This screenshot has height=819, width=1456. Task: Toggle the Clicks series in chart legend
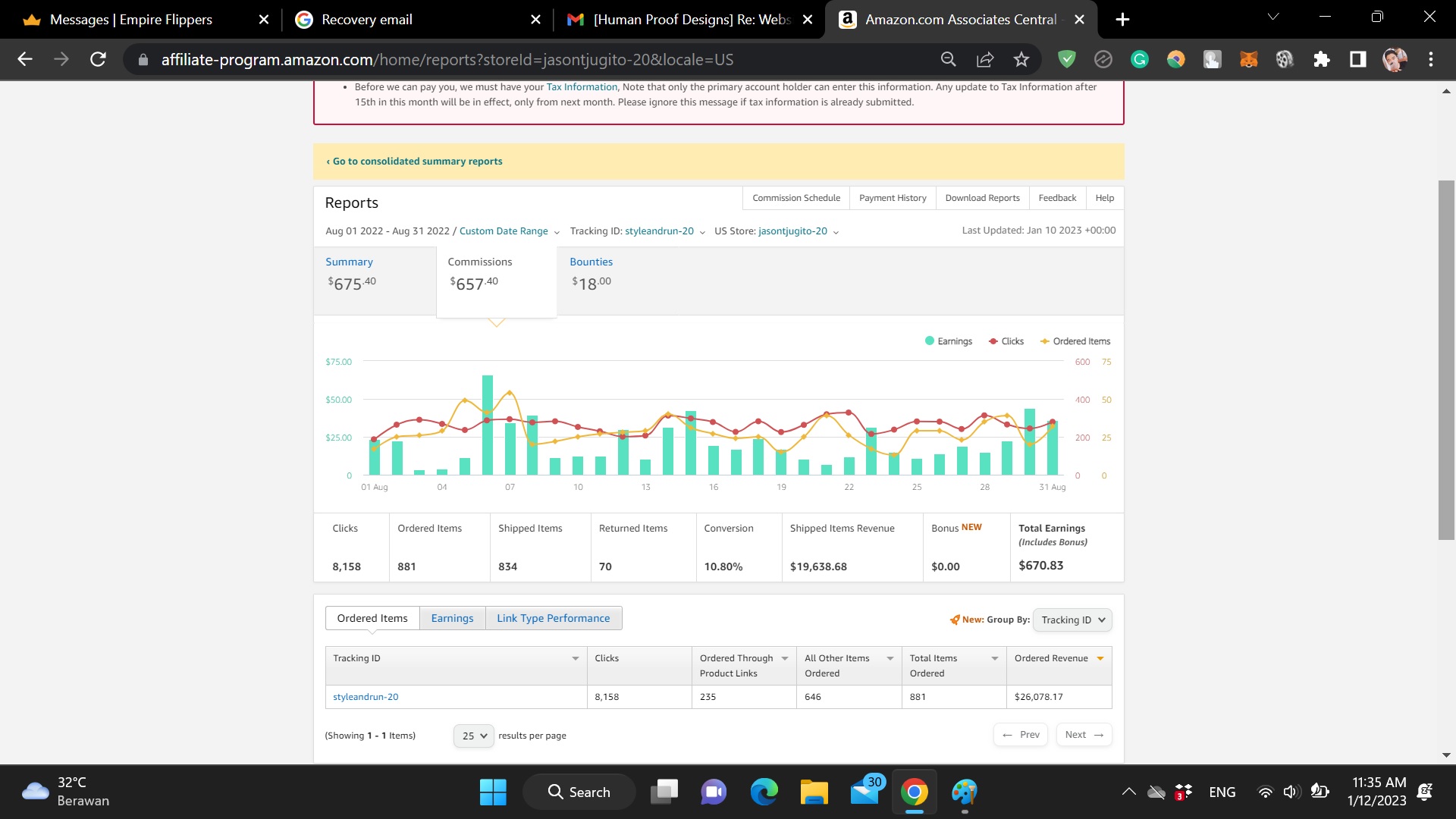click(1006, 341)
